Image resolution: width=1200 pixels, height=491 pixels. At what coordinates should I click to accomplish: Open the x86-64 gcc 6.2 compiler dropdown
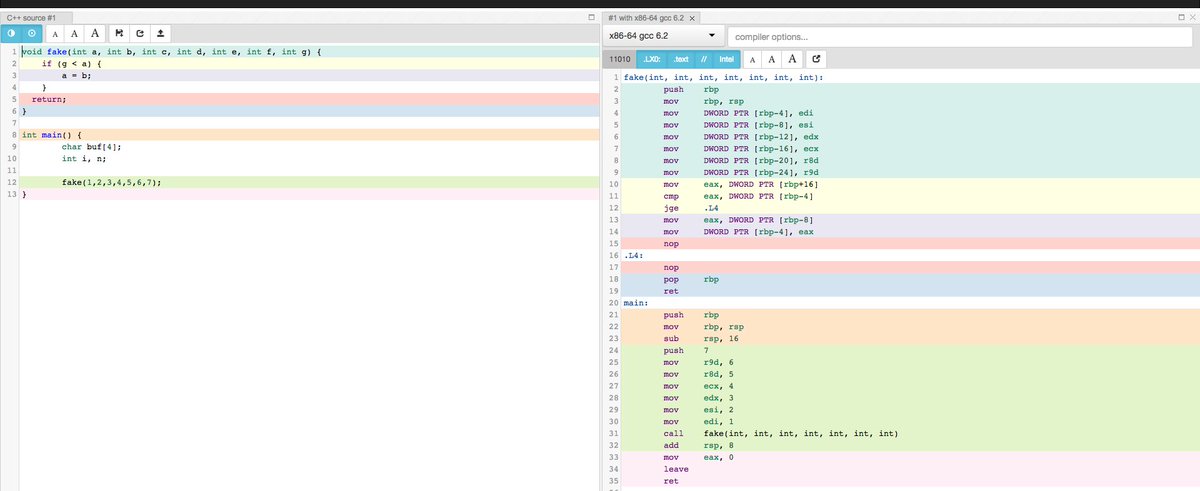coord(663,36)
